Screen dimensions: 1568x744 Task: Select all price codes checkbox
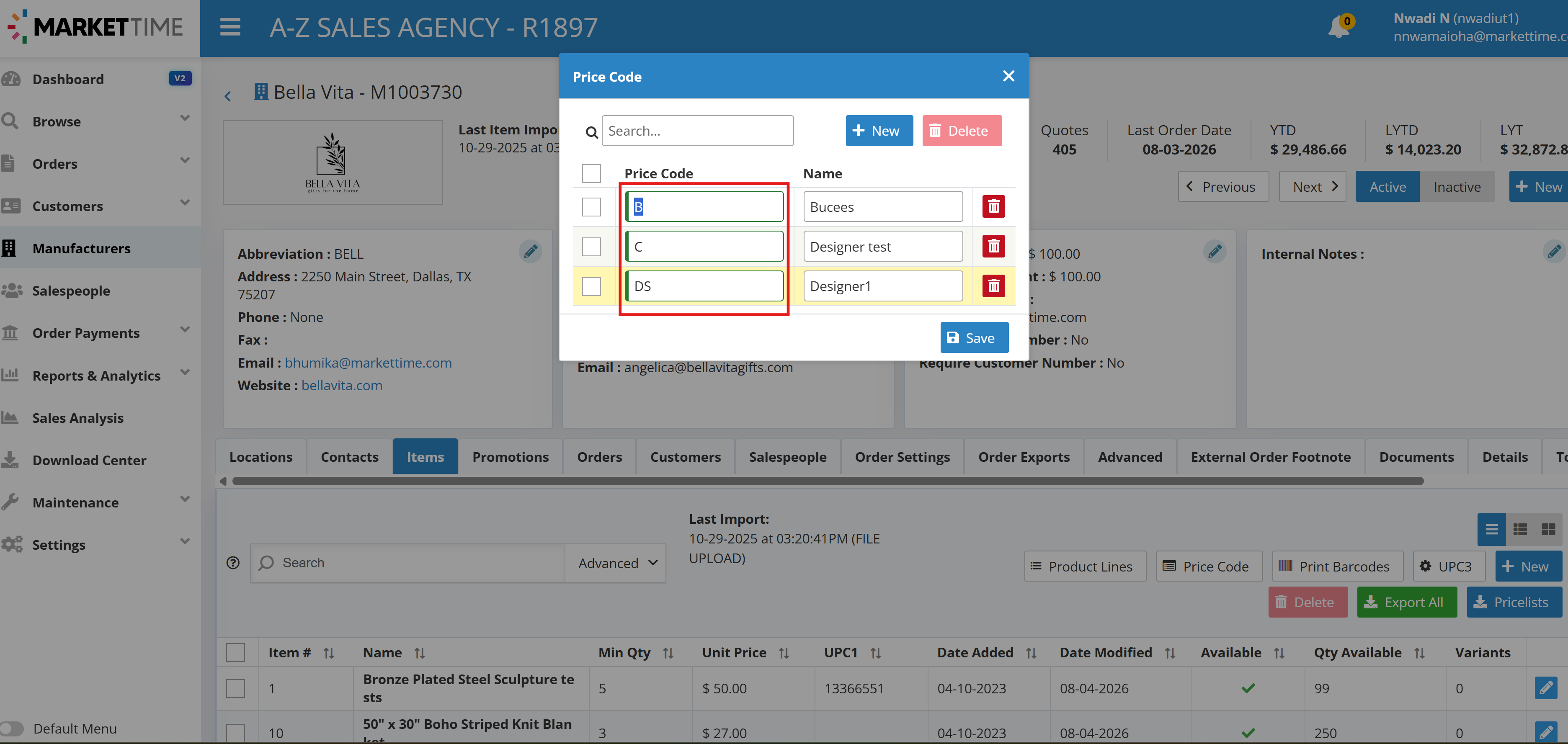[x=591, y=173]
